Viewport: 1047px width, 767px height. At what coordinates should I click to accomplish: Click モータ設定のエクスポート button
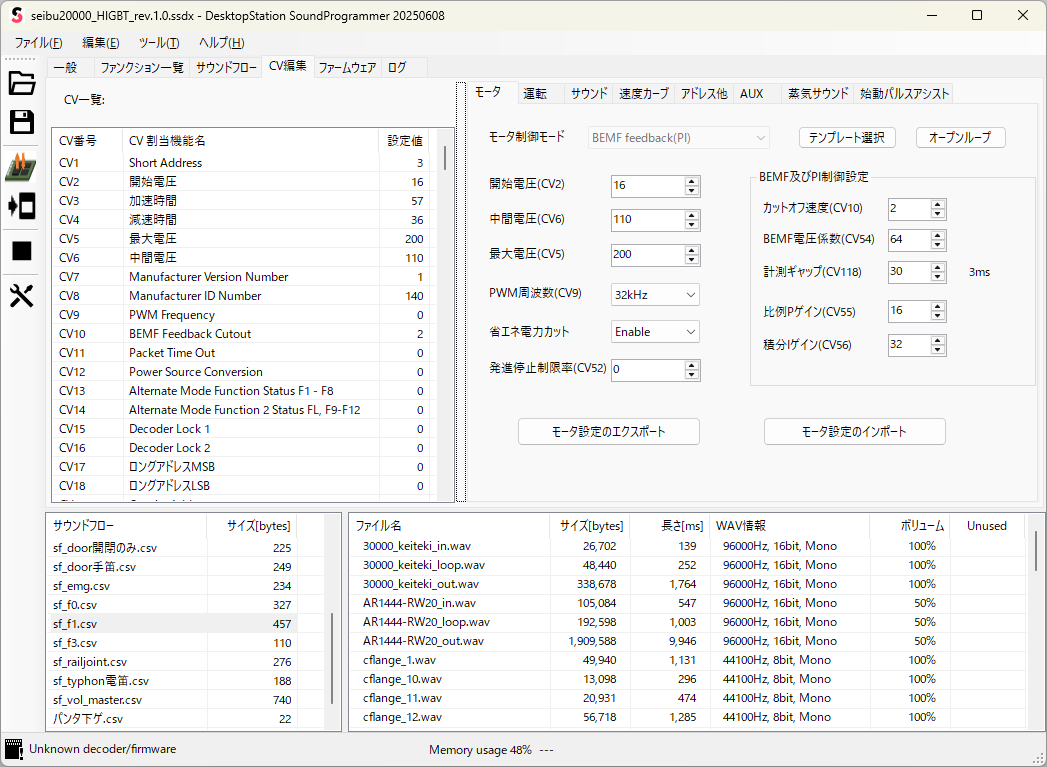[609, 431]
